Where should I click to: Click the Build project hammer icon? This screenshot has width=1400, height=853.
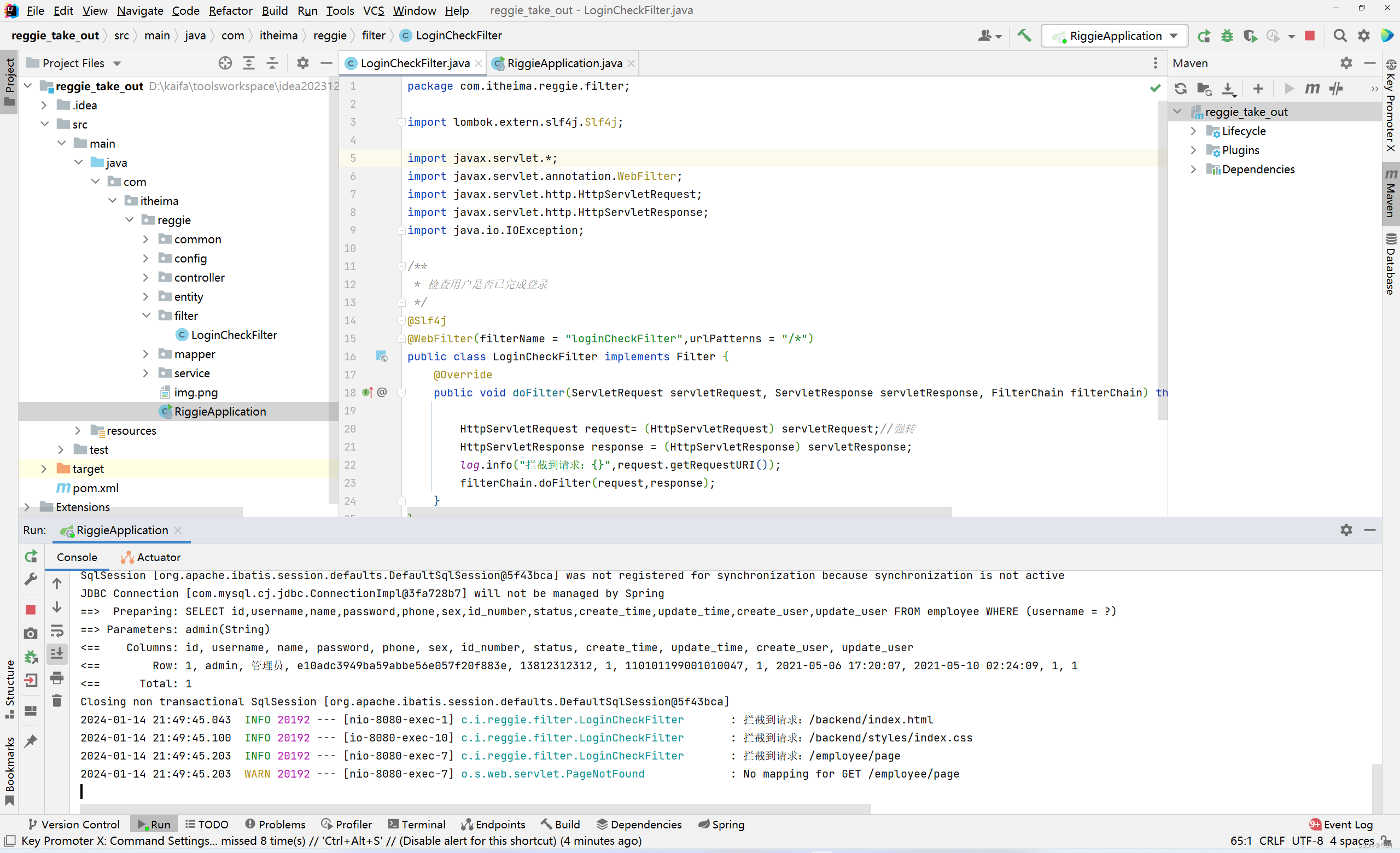[1024, 36]
